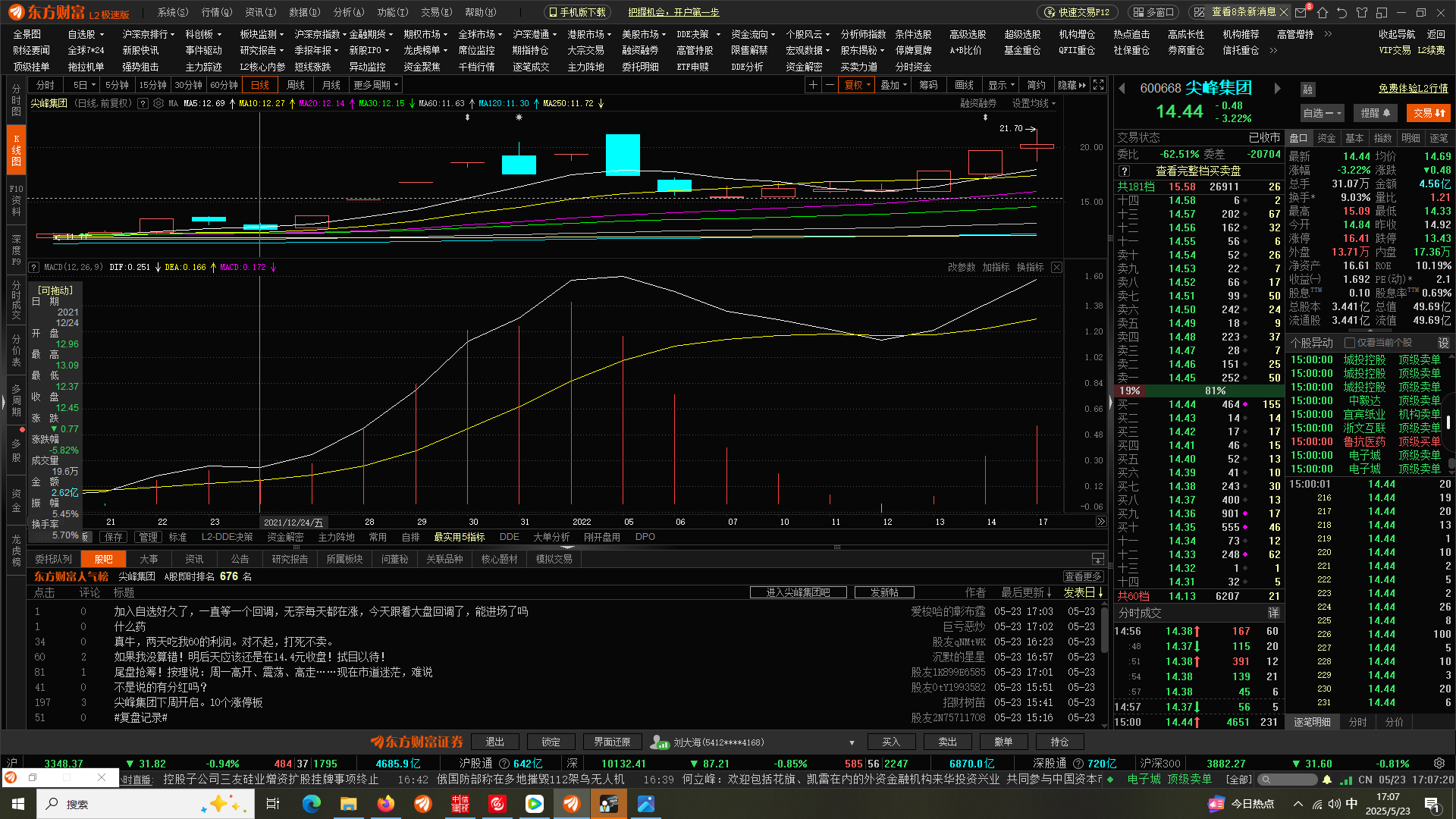
Task: Click the 查看完整档买卖盘 link
Action: tap(1198, 171)
